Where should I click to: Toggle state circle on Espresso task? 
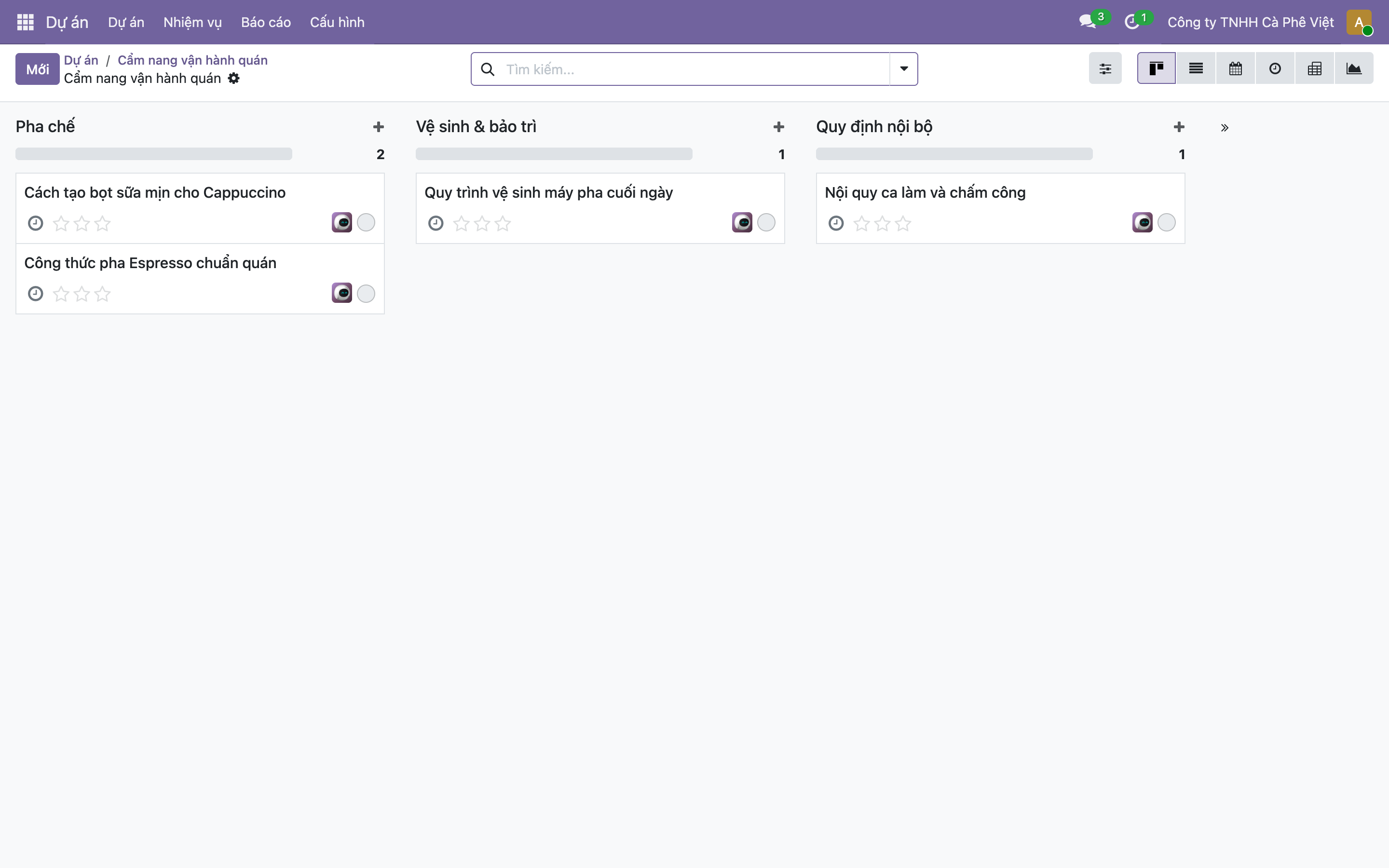point(366,293)
